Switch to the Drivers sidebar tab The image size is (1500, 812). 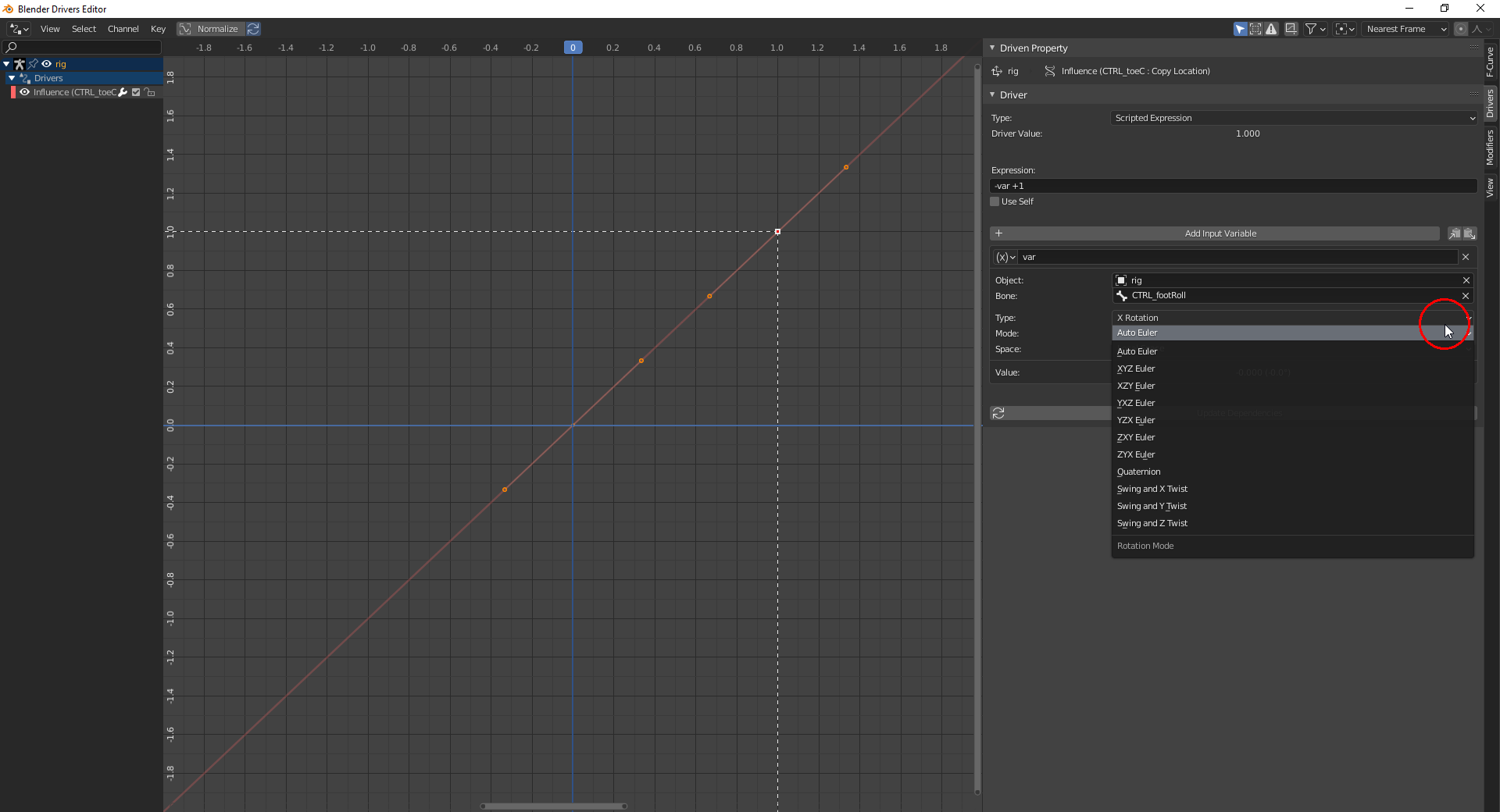point(1491,103)
